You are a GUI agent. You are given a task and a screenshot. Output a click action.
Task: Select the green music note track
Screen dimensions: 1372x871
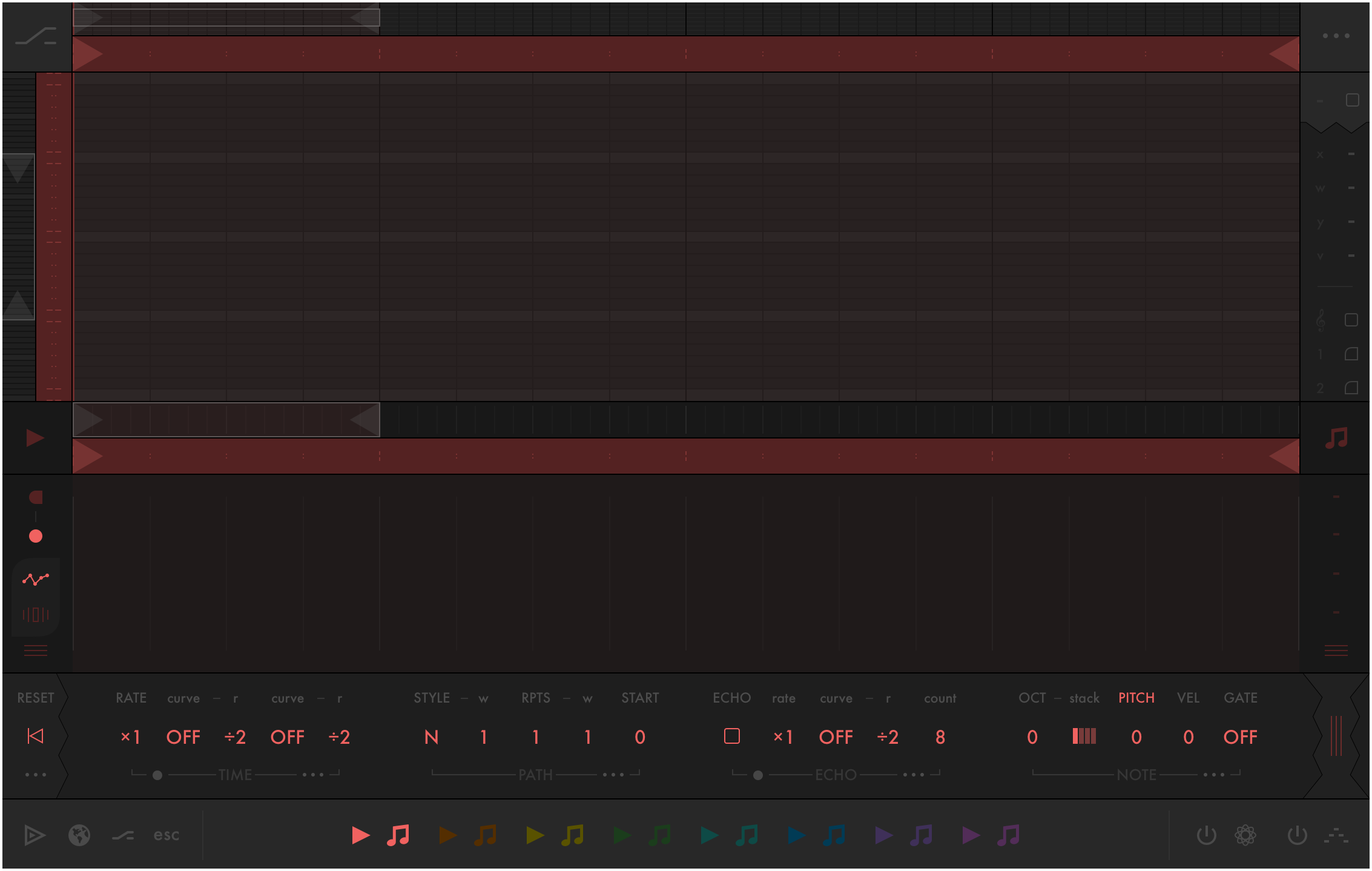[x=659, y=835]
